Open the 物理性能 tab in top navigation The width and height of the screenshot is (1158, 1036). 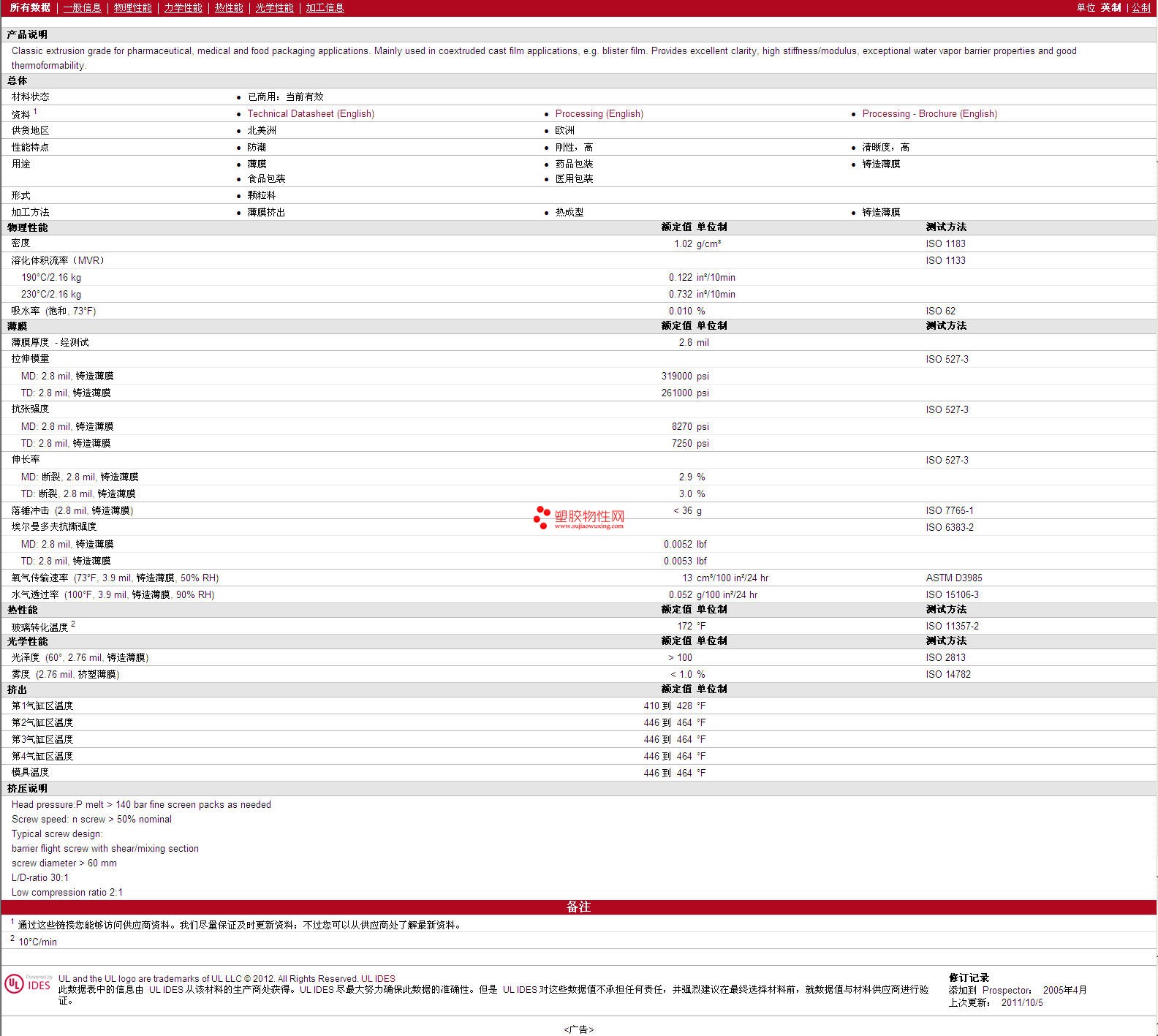click(x=132, y=8)
